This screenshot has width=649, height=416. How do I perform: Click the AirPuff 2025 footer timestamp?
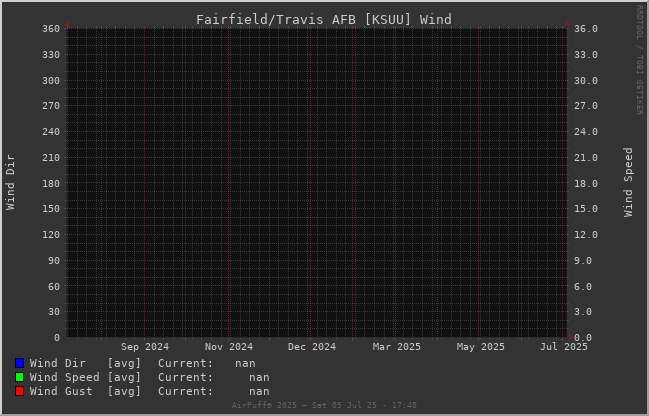[x=324, y=405]
